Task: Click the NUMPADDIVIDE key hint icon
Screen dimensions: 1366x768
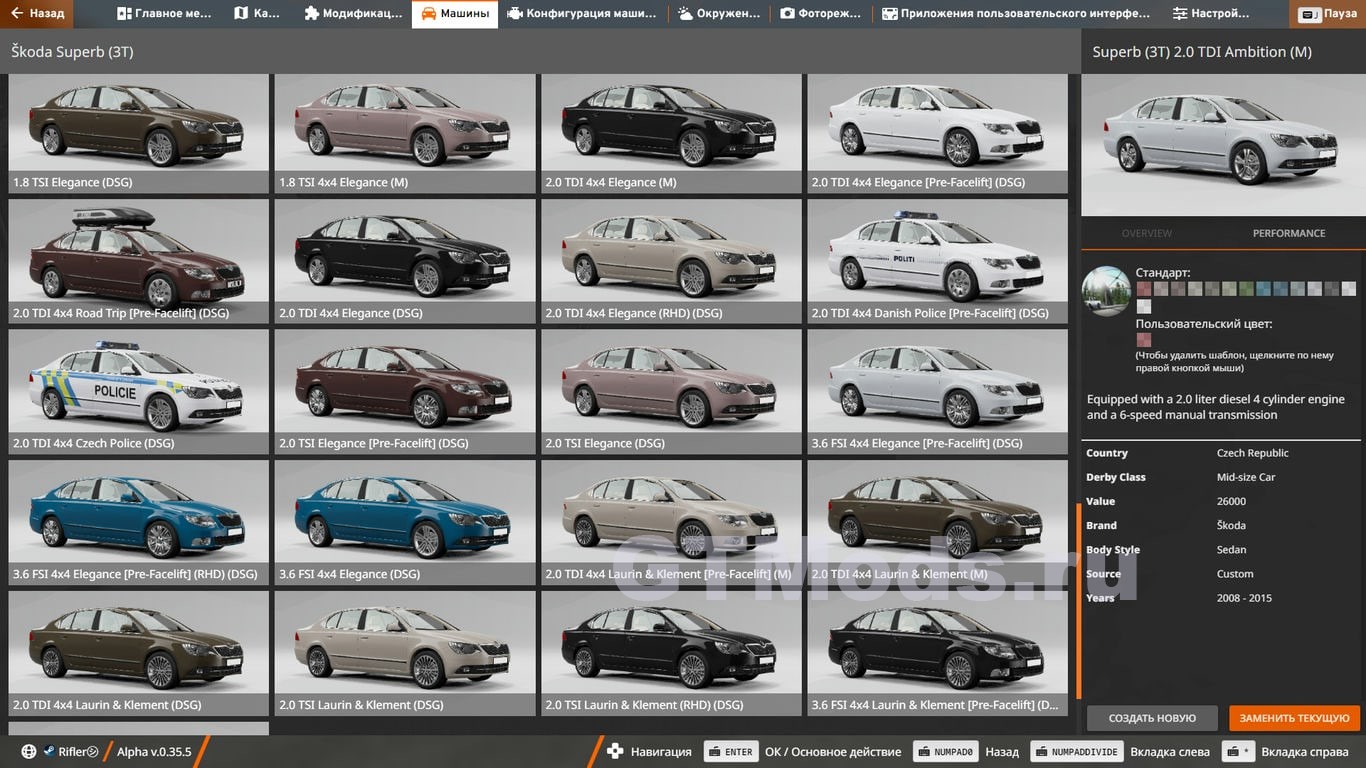Action: [1076, 752]
